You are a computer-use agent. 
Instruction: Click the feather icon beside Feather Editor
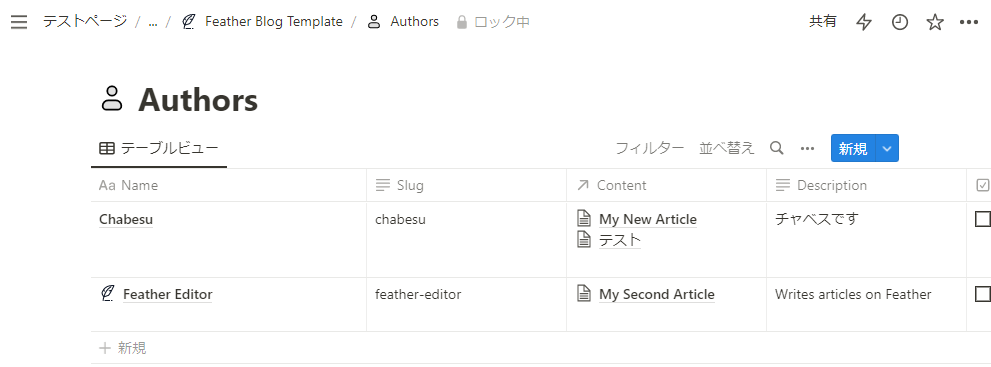click(x=108, y=294)
